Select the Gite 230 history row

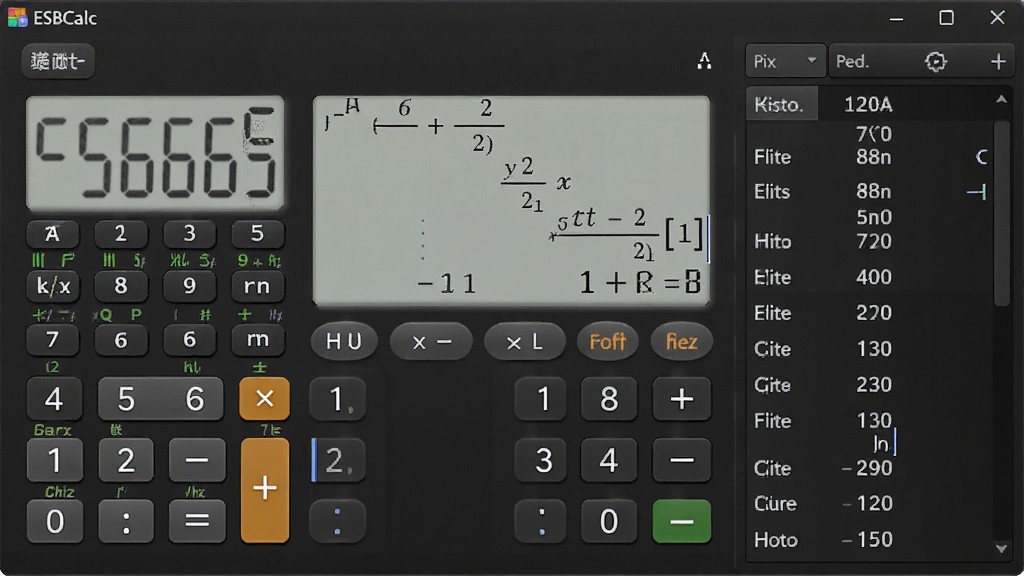coord(869,385)
